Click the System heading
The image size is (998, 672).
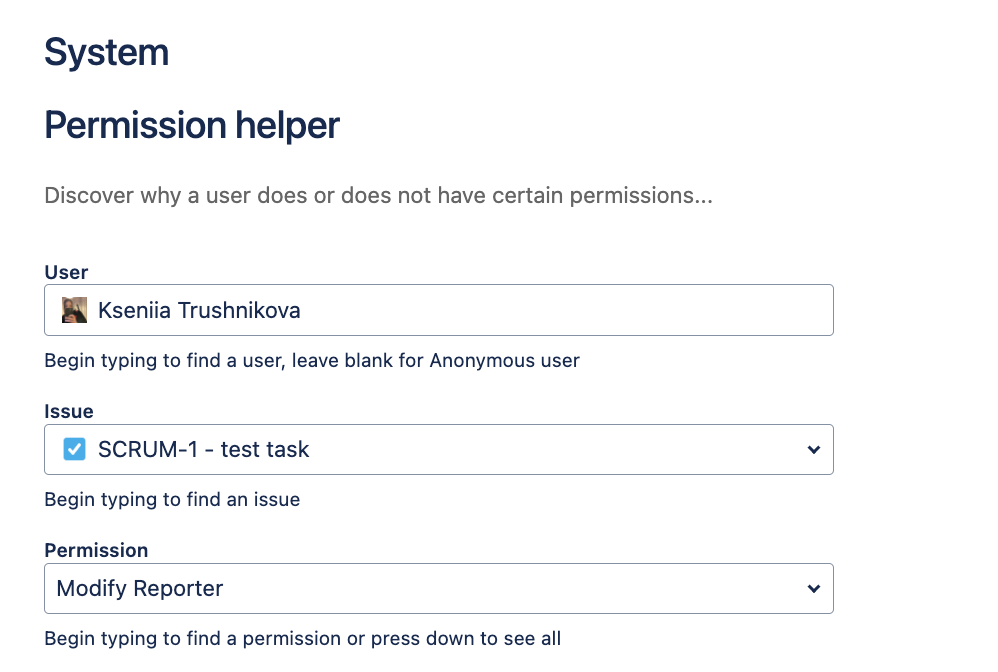point(106,52)
